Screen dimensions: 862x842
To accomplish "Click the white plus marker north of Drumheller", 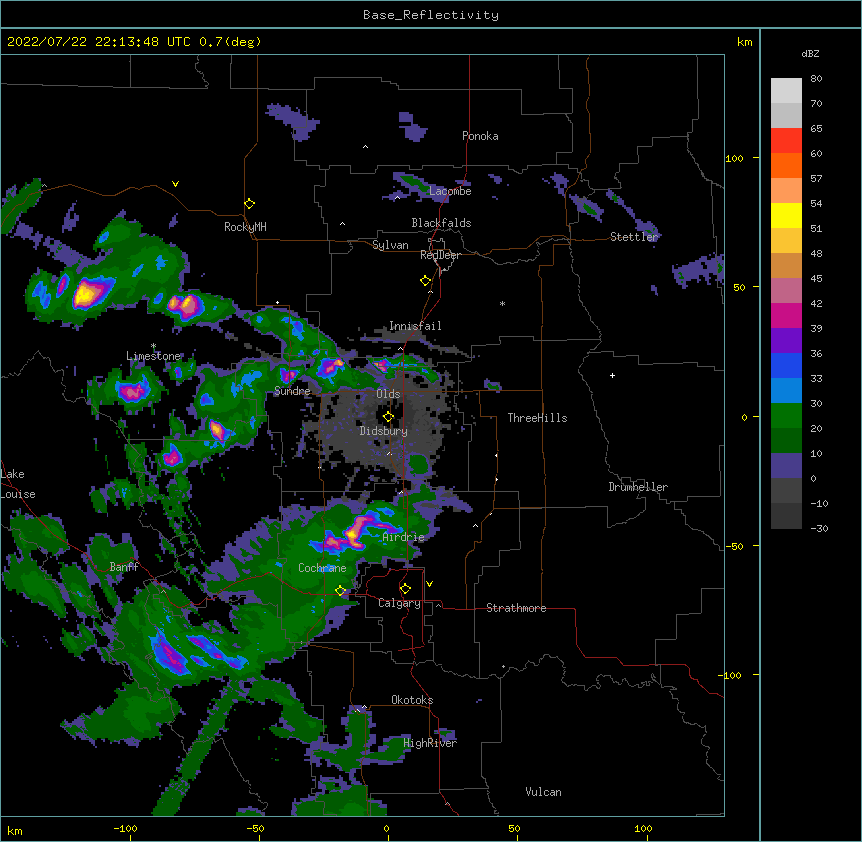I will [x=612, y=375].
